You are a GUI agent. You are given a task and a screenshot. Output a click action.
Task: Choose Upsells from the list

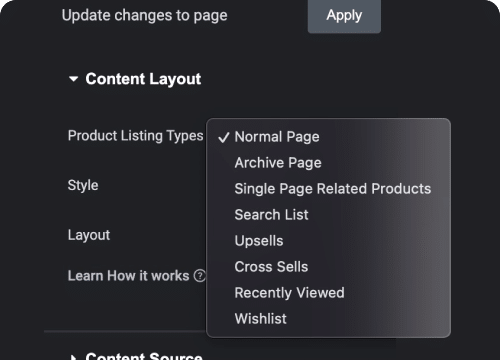coord(328,241)
